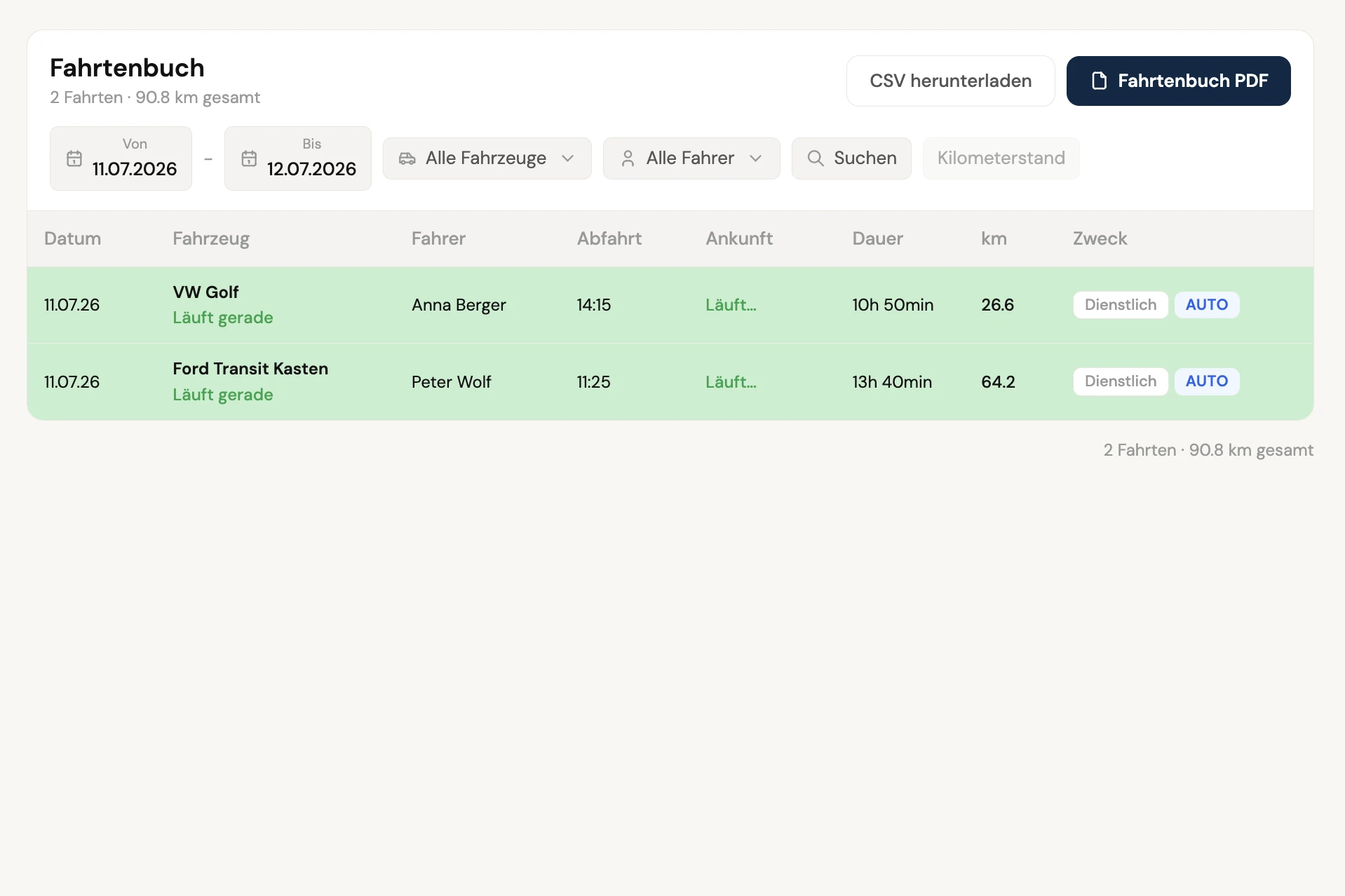Click the duration 13h 40min

click(x=892, y=382)
